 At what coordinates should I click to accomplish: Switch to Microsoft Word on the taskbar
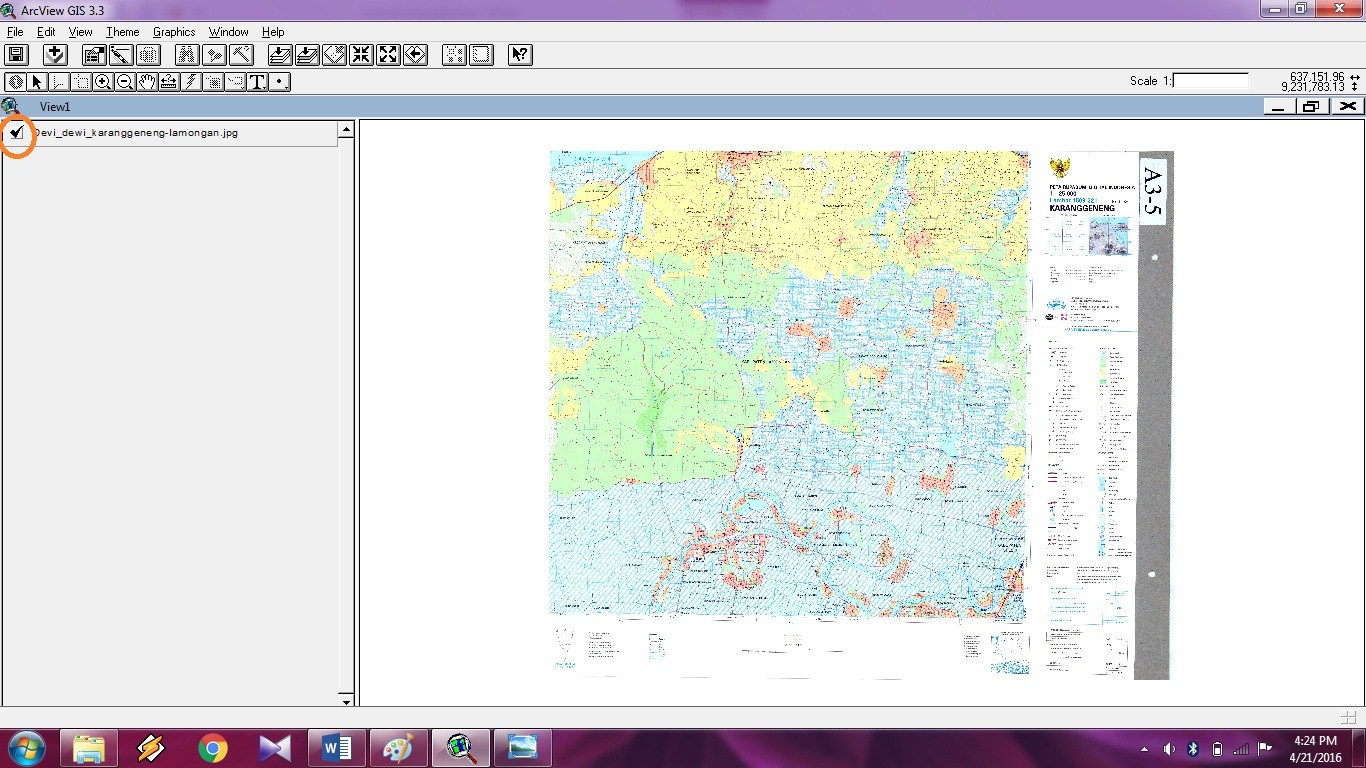tap(337, 748)
